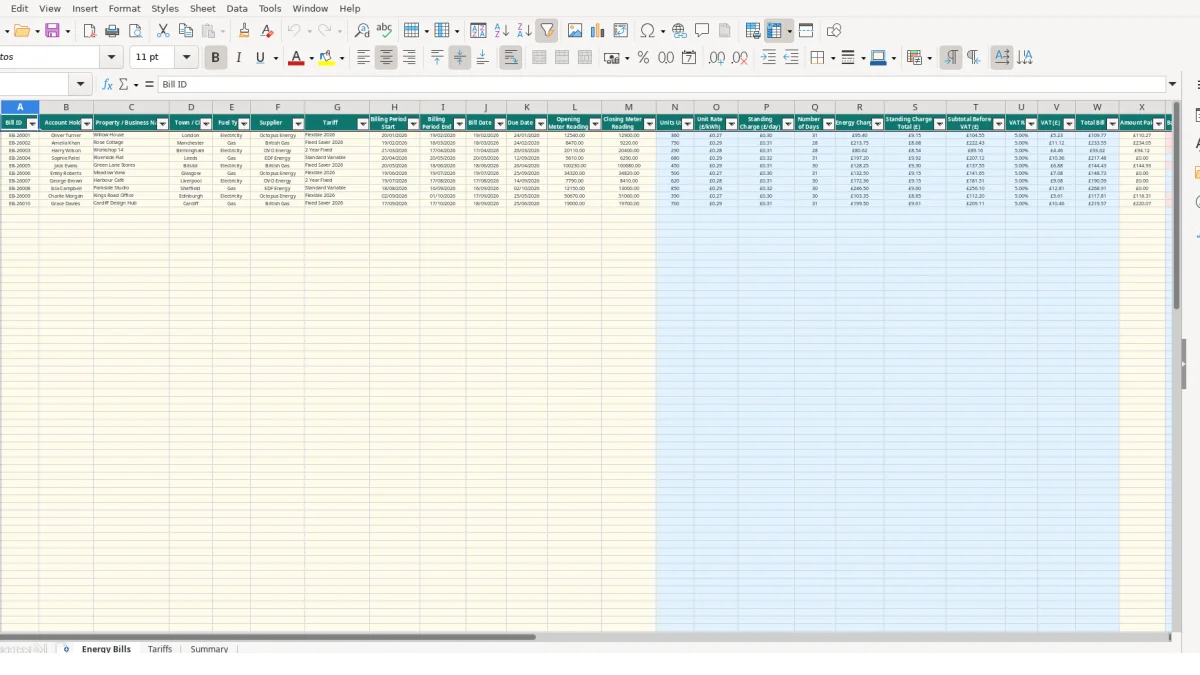Copy the selected cells

pos(186,31)
